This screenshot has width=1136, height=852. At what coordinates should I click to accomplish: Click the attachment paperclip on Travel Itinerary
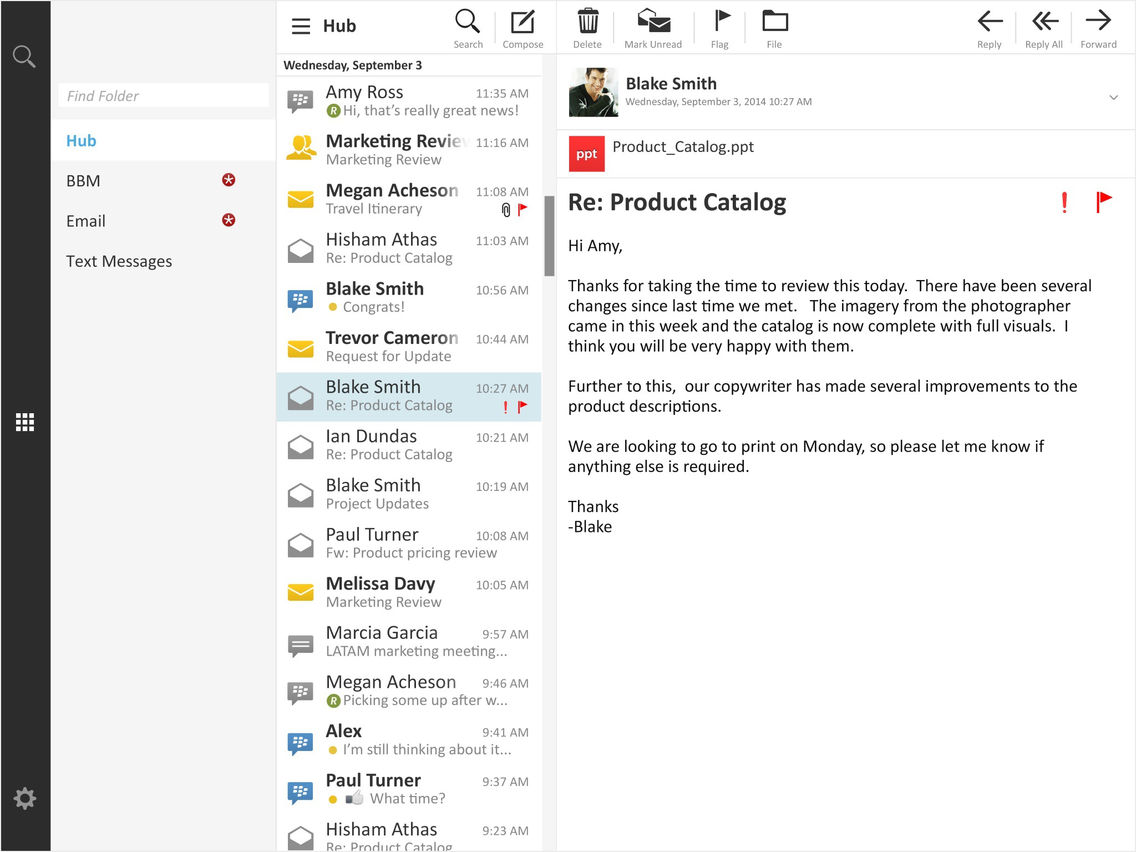(506, 209)
